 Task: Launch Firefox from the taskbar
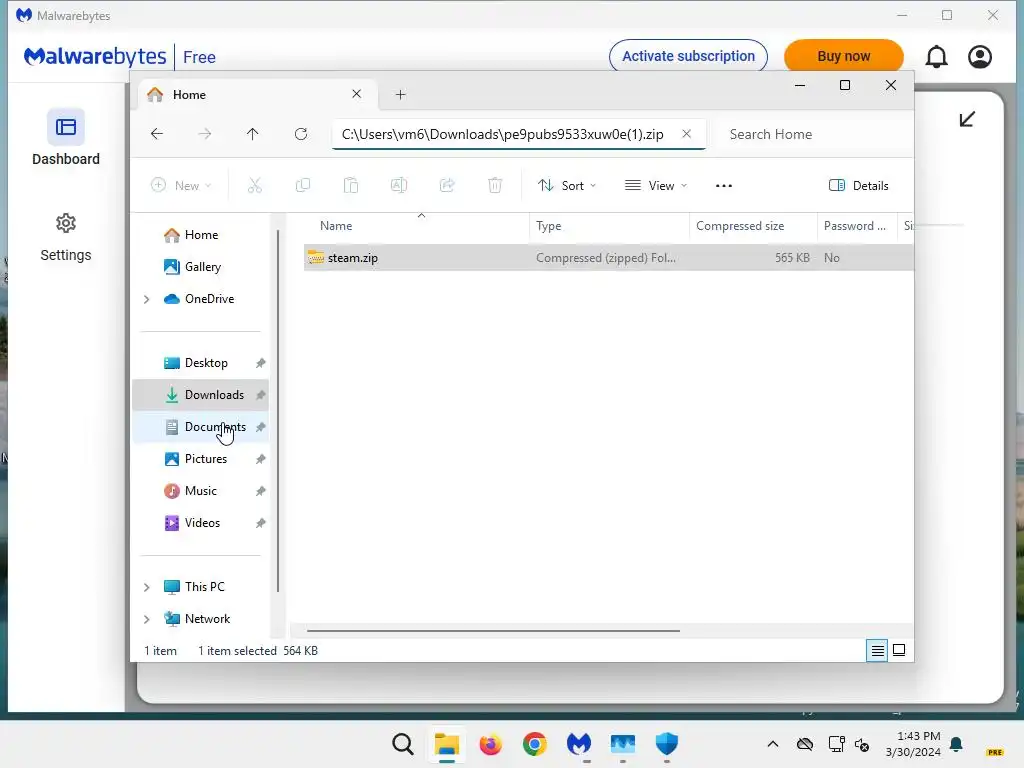click(490, 744)
